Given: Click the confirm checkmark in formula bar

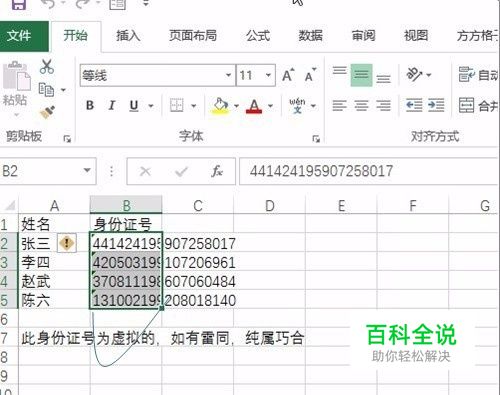Looking at the screenshot, I should pos(181,171).
